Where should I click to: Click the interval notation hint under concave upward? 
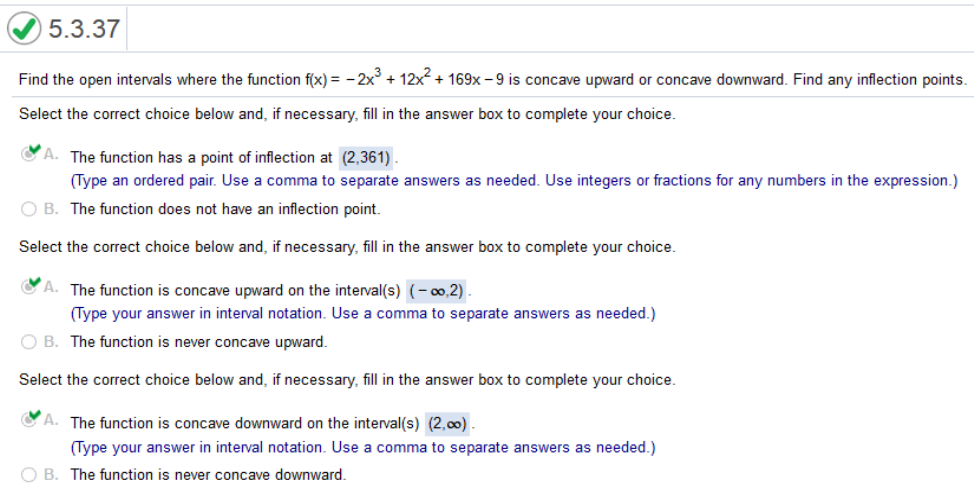coord(363,314)
